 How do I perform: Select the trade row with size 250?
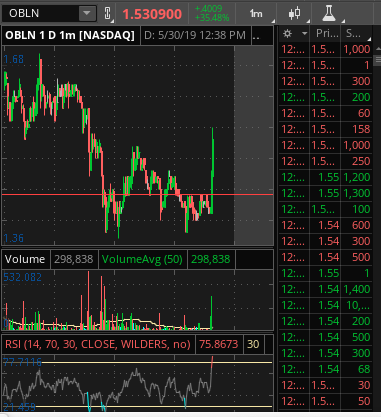click(x=326, y=161)
